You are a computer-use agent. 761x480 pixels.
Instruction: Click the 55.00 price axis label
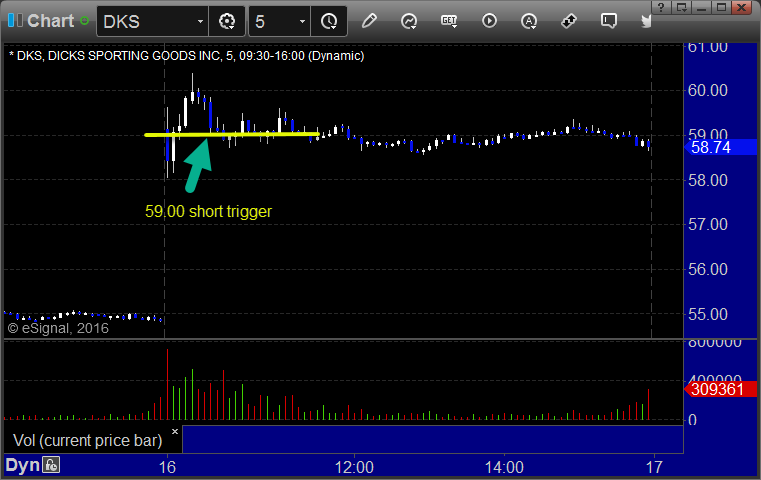tap(708, 314)
